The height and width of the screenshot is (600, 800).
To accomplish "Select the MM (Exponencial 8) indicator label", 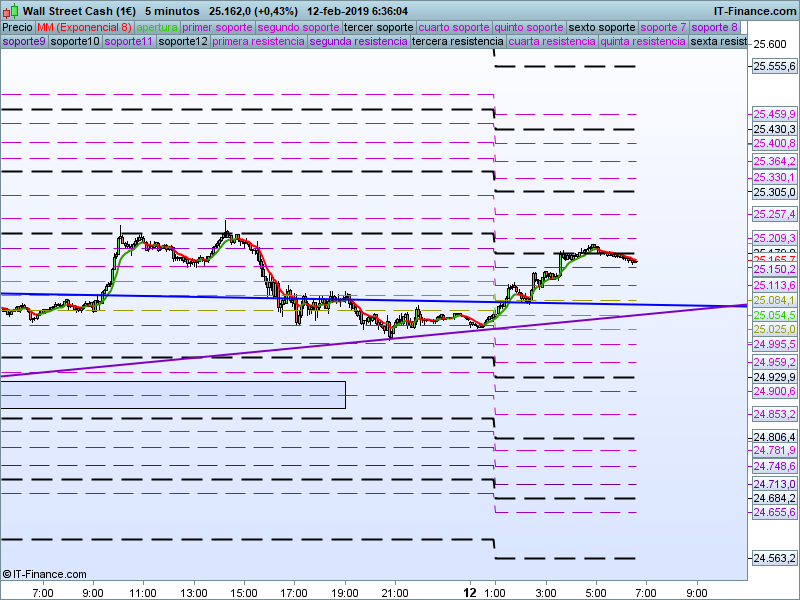I will coord(84,28).
